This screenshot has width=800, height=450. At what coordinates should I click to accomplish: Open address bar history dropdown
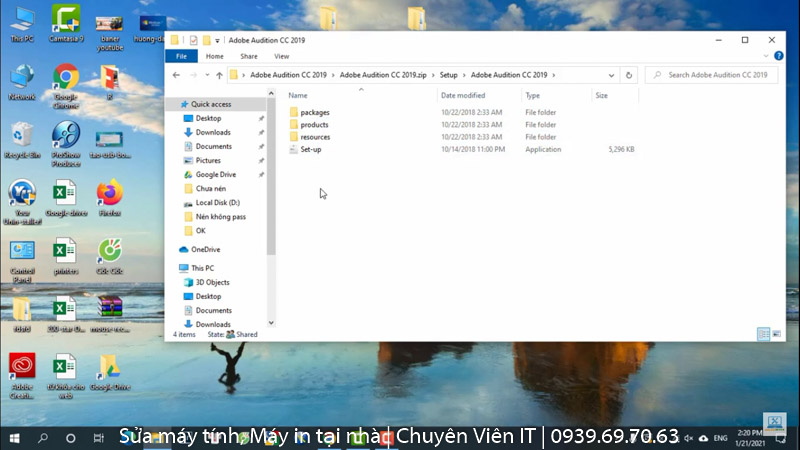click(x=611, y=75)
